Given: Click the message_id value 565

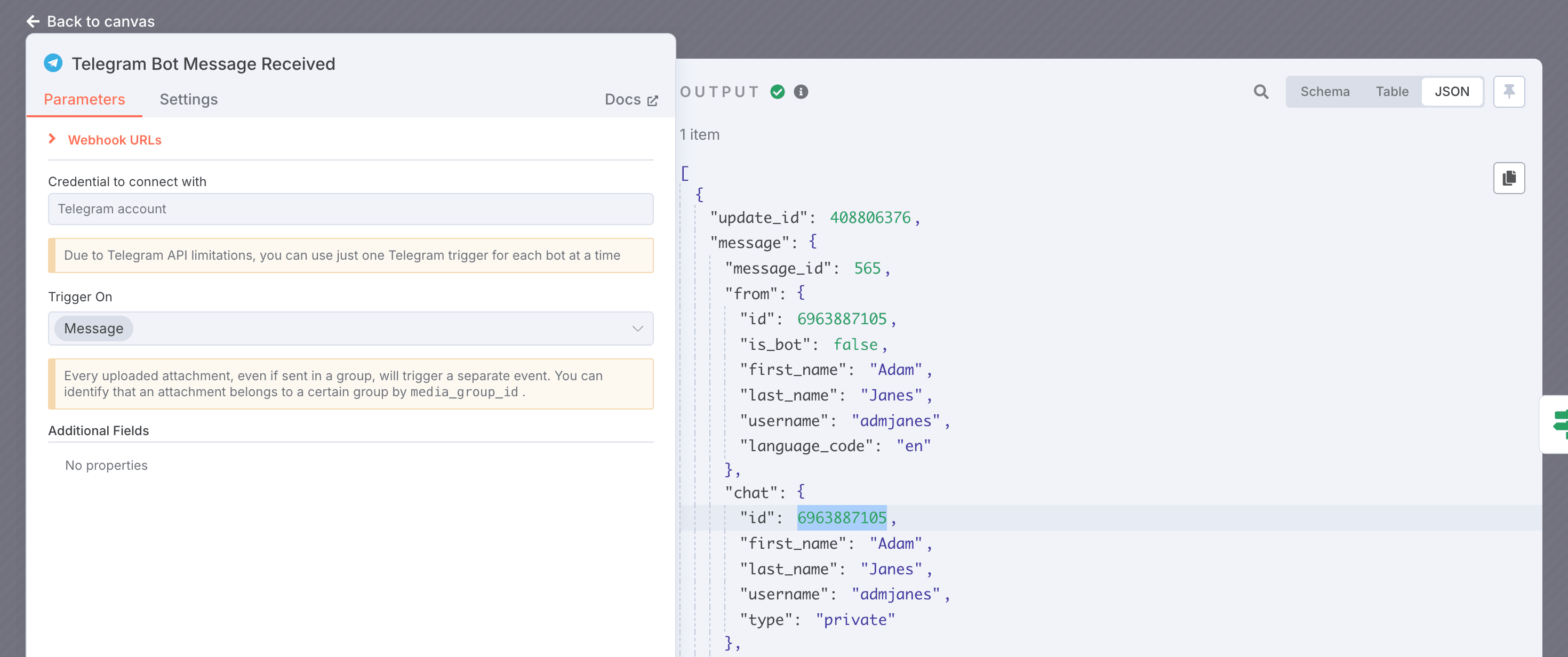Looking at the screenshot, I should pyautogui.click(x=867, y=269).
